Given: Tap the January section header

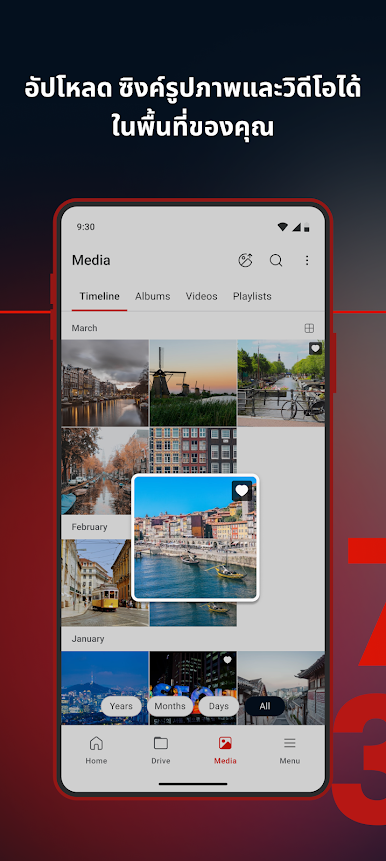Looking at the screenshot, I should coord(88,639).
